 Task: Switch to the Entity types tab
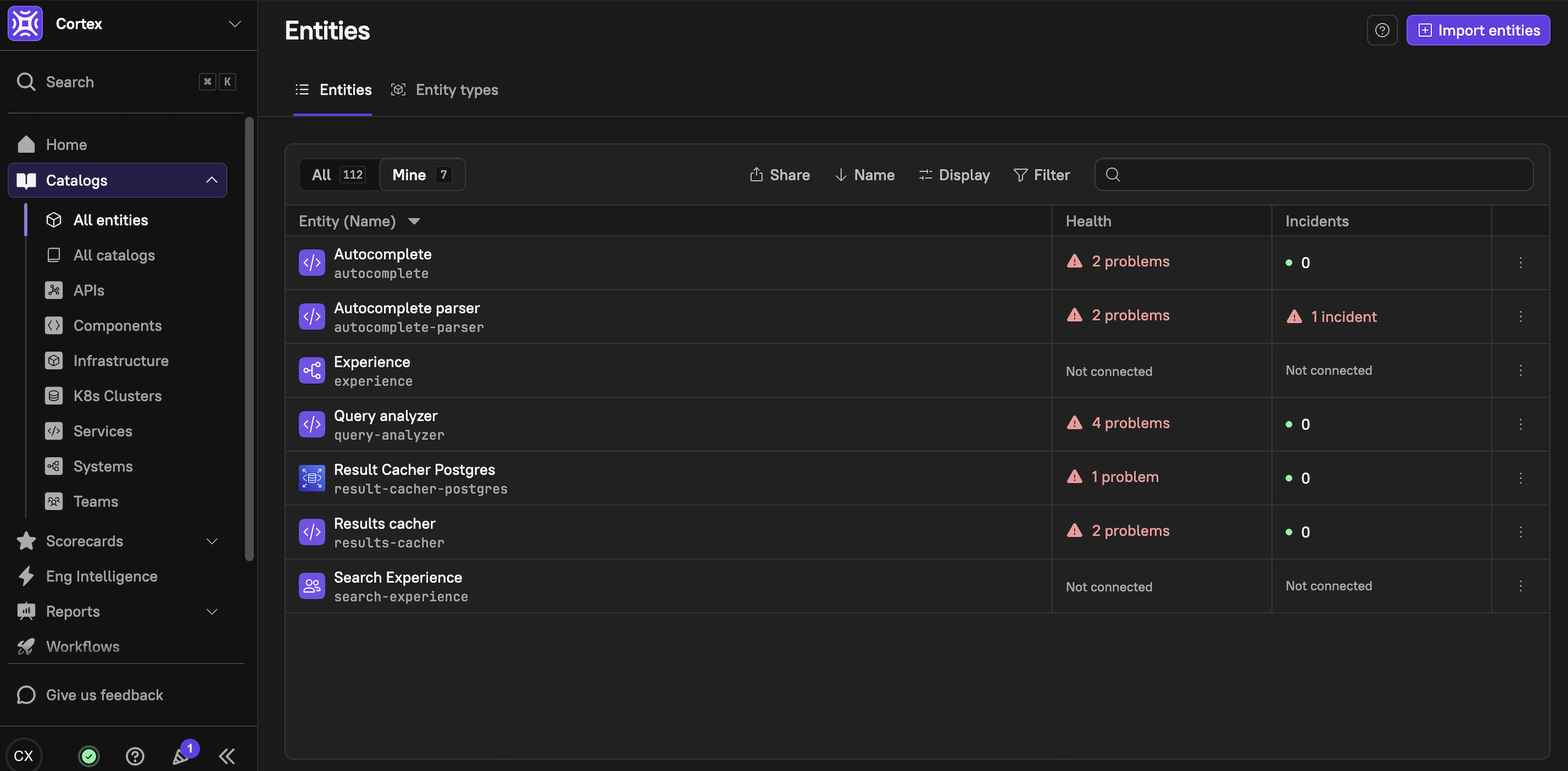(444, 90)
